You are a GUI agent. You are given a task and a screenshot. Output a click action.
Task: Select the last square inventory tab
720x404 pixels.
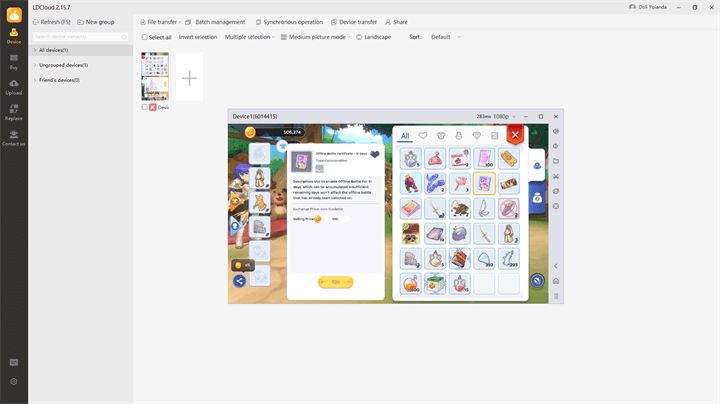point(495,135)
